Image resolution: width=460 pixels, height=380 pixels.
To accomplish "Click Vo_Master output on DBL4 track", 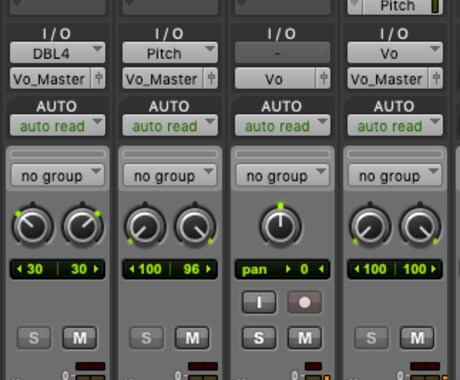I will click(50, 79).
